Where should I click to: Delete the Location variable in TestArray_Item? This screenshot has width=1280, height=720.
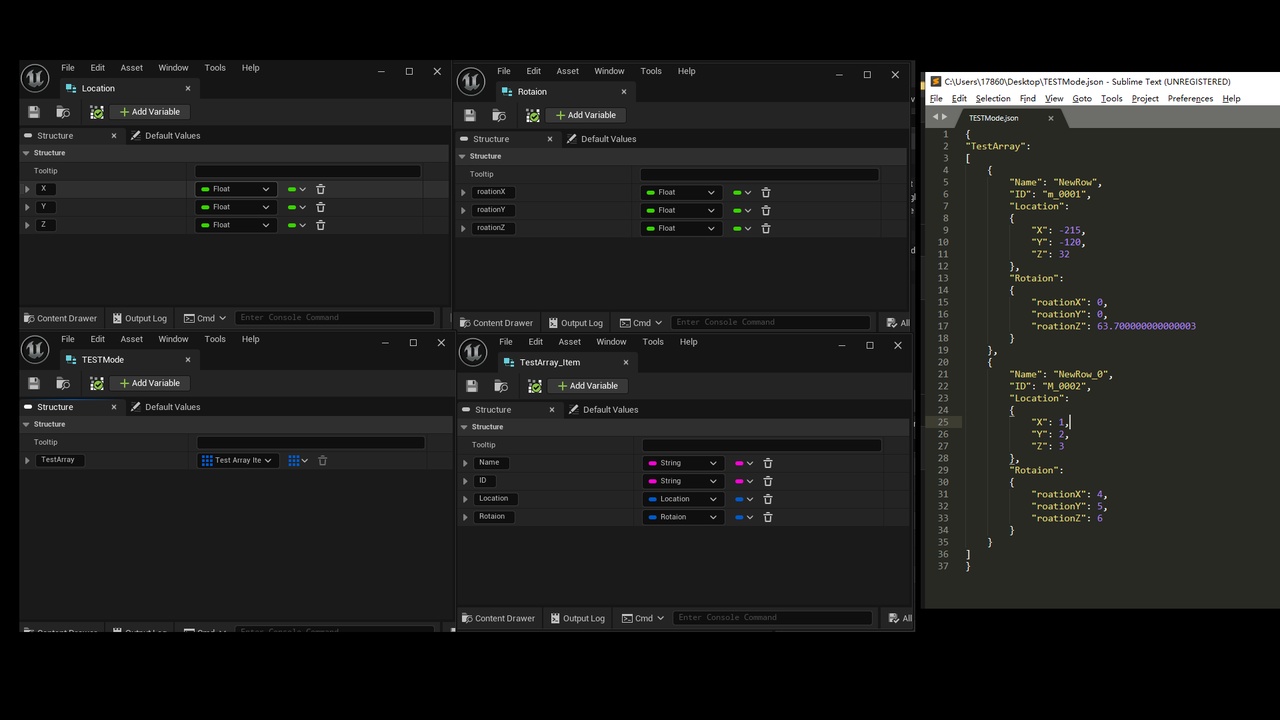pos(768,499)
